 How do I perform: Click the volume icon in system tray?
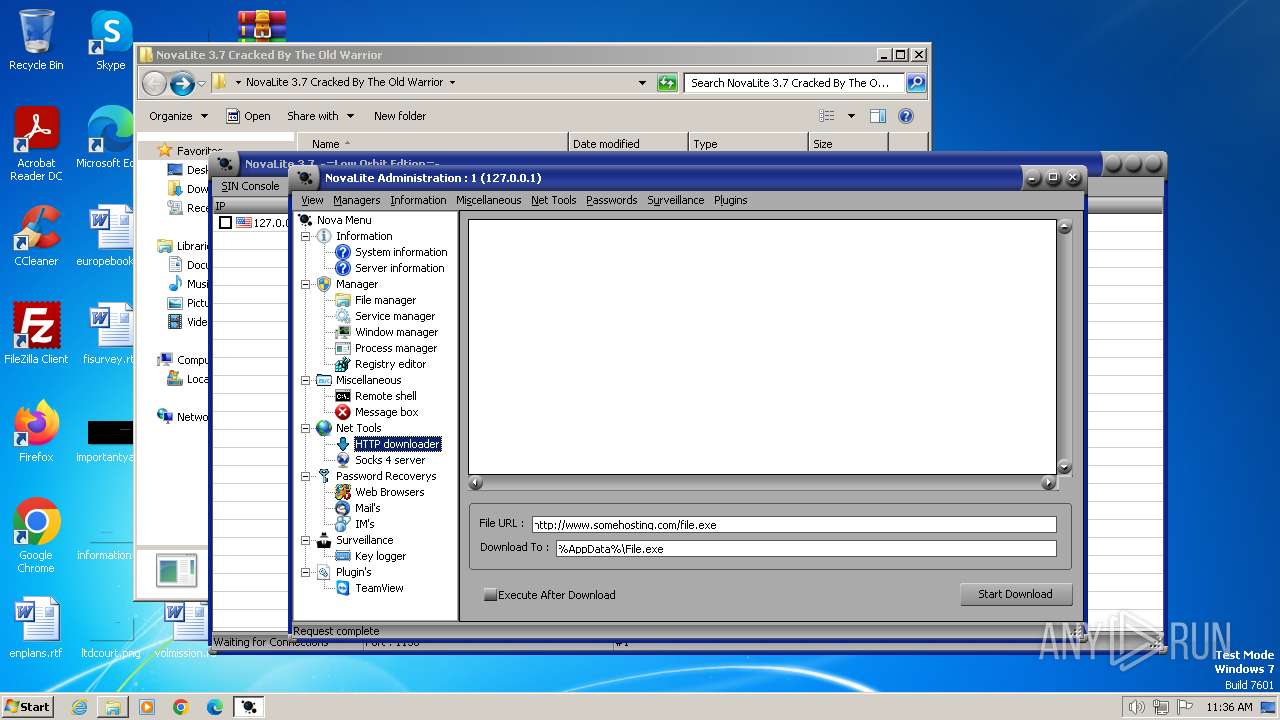pyautogui.click(x=1136, y=707)
